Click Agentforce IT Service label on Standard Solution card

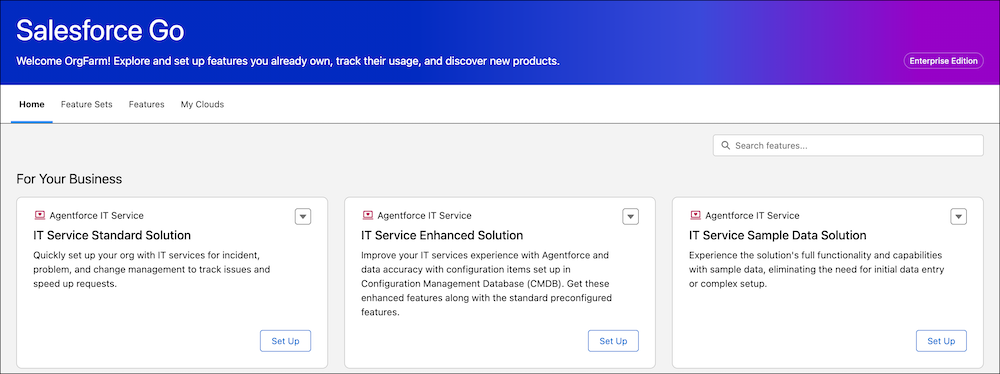(96, 216)
